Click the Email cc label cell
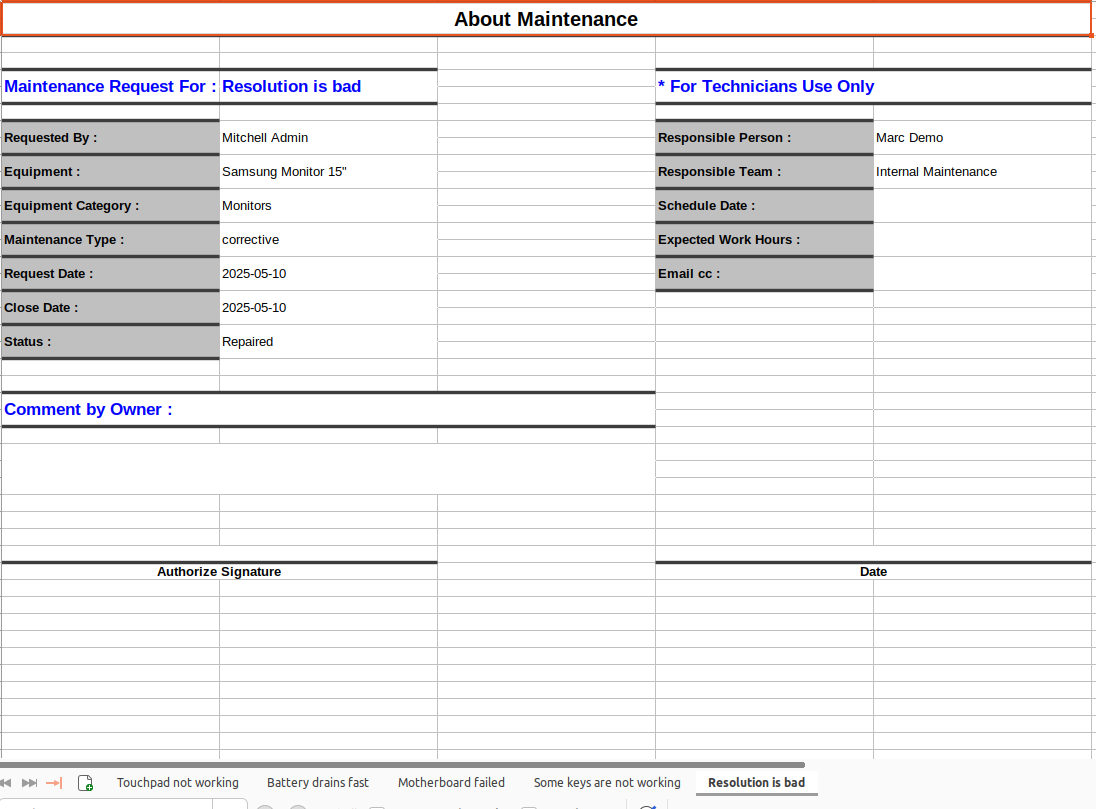Viewport: 1096px width, 809px height. (765, 274)
